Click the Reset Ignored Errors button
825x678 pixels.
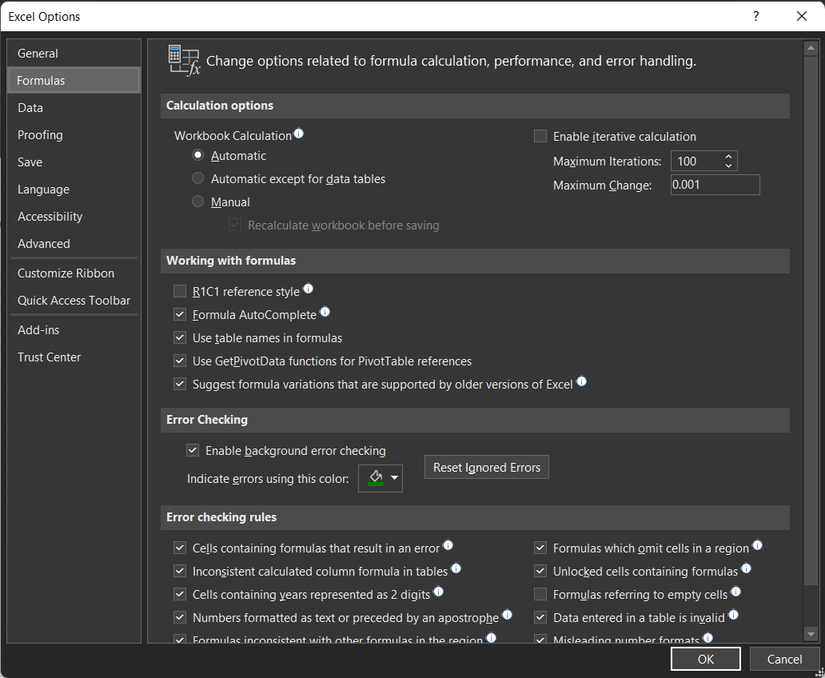click(487, 467)
